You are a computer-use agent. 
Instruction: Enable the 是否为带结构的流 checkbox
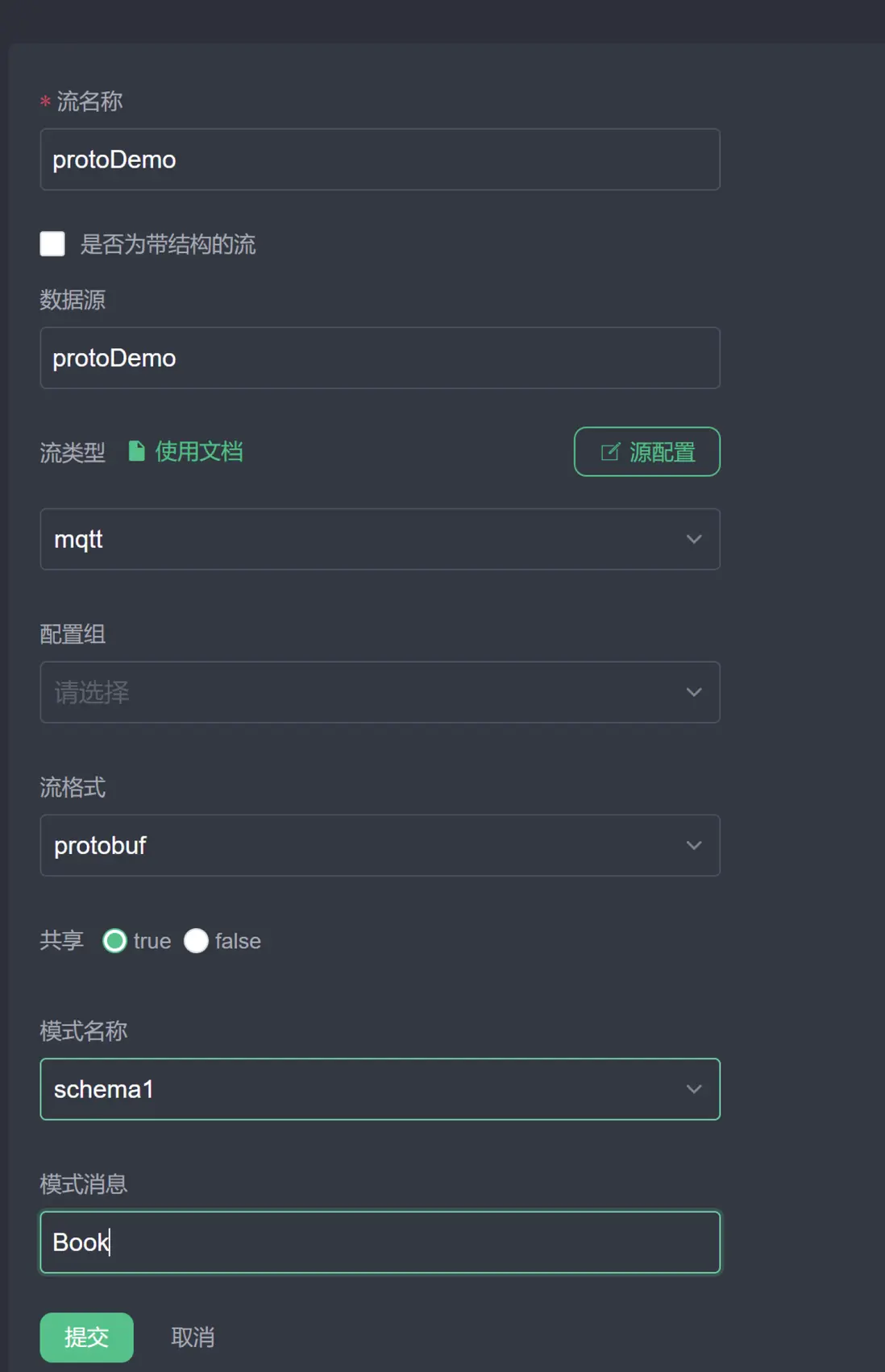click(x=52, y=243)
